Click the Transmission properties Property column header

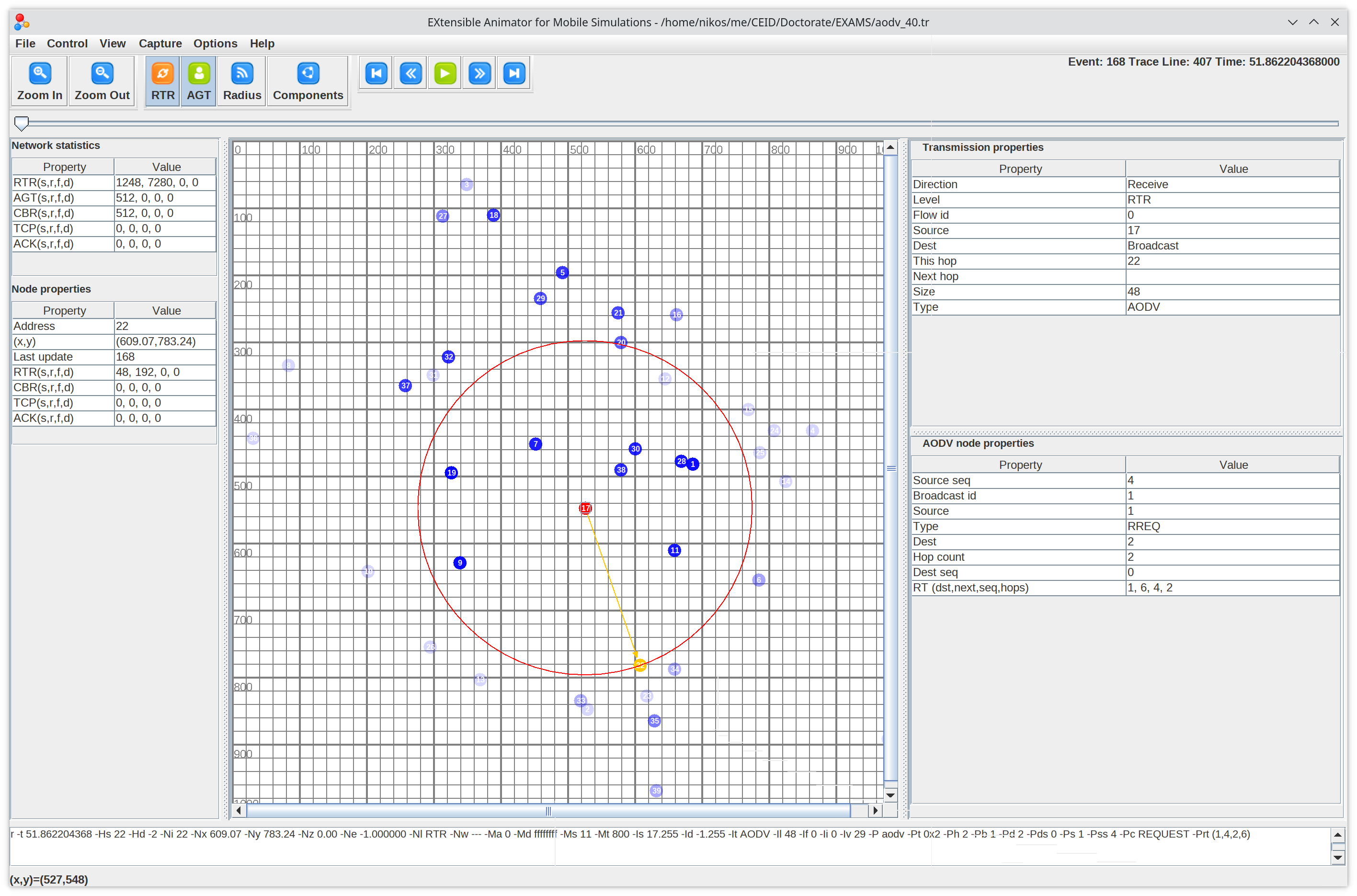tap(1019, 169)
